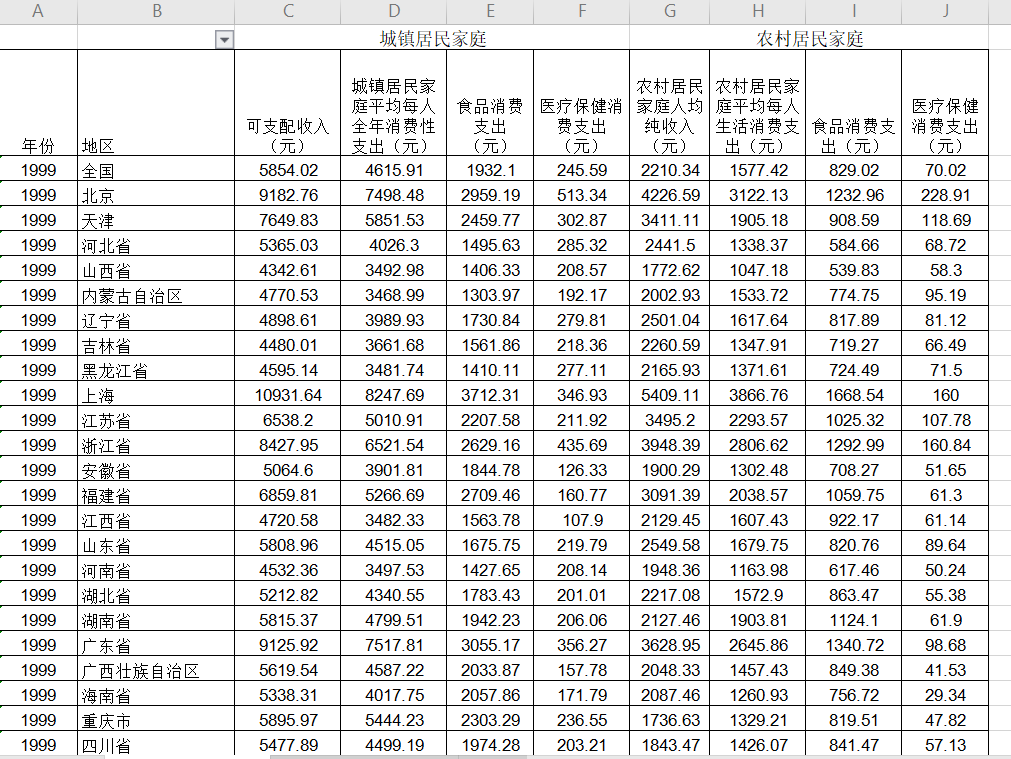Select column E header
1011x759 pixels.
[x=490, y=12]
